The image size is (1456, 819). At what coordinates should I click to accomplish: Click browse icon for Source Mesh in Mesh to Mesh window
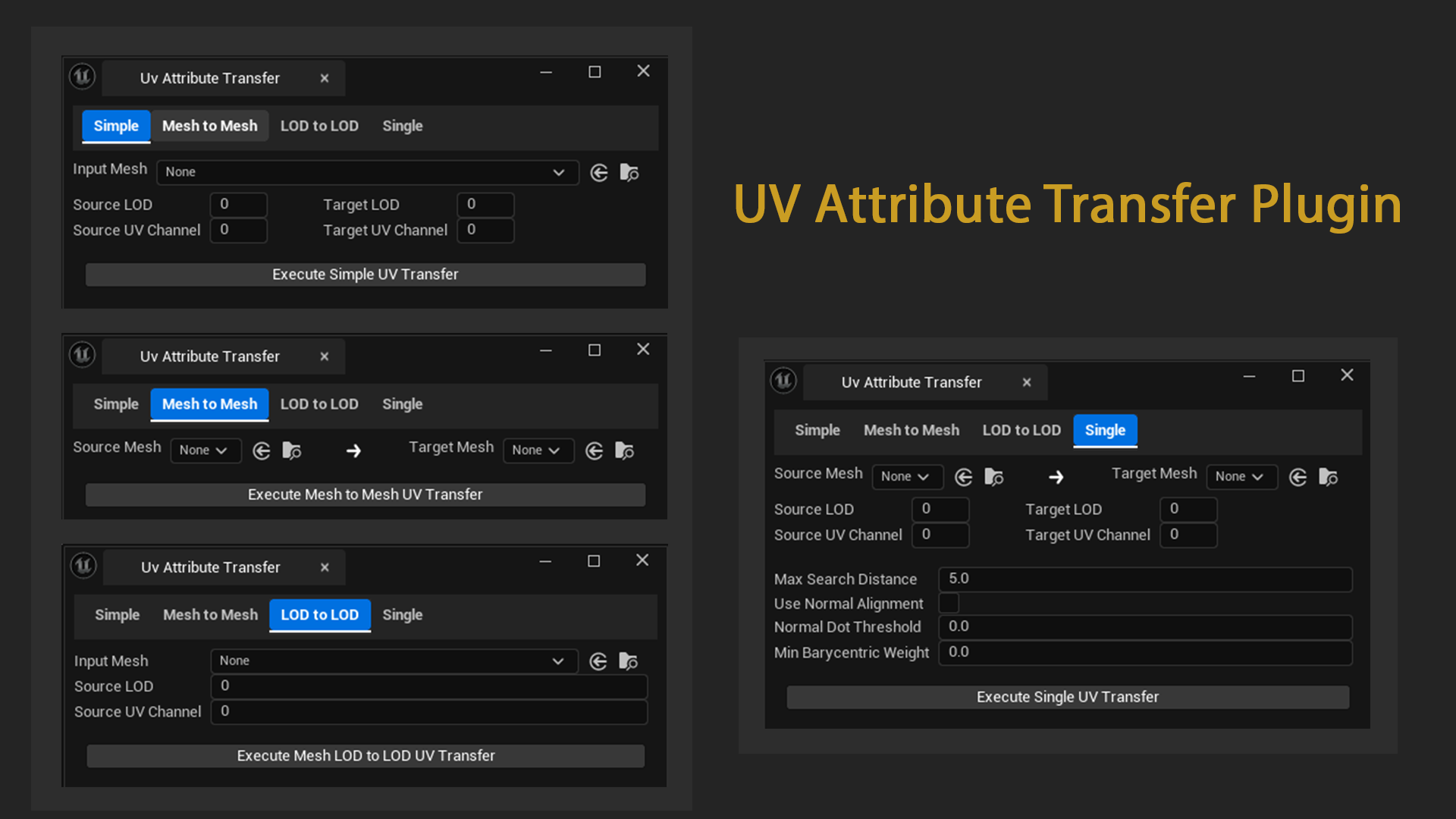click(x=292, y=451)
